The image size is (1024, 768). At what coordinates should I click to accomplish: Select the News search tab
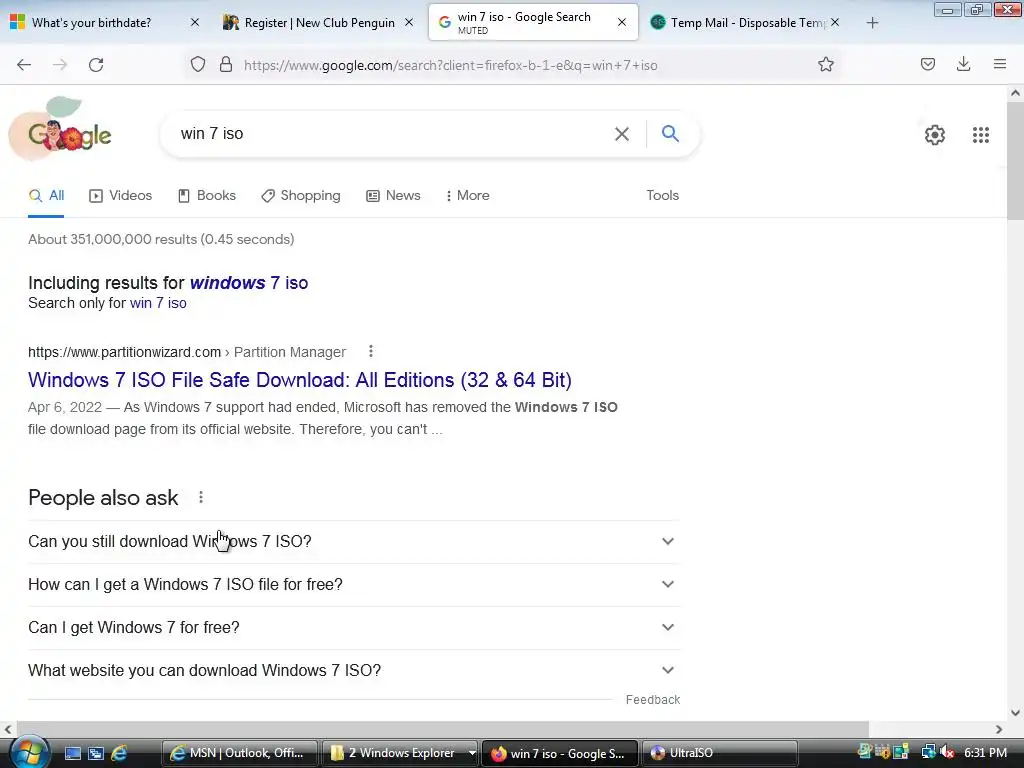point(393,195)
